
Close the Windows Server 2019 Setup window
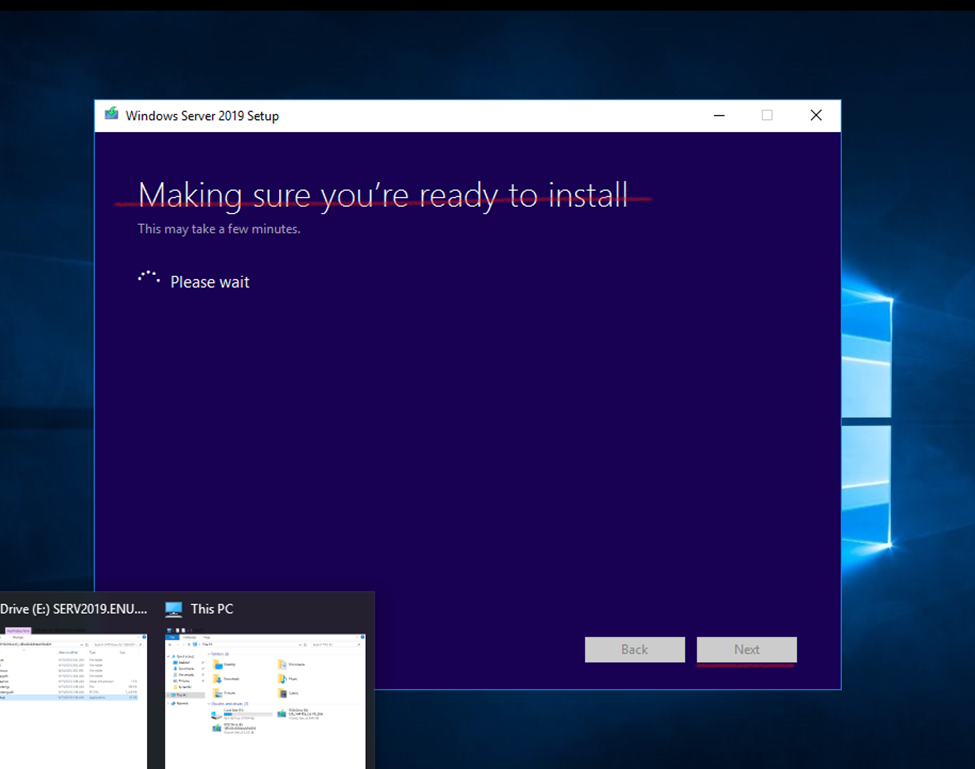(816, 116)
